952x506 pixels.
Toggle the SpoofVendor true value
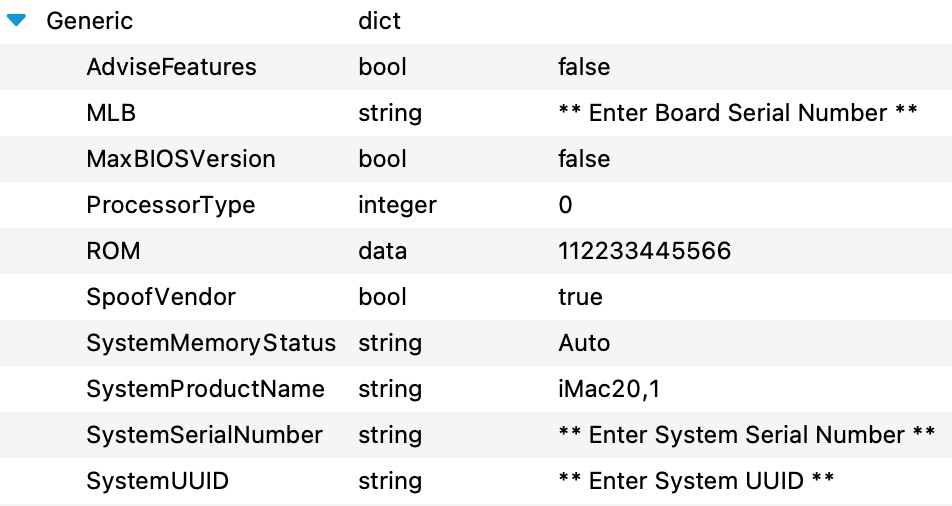coord(580,297)
